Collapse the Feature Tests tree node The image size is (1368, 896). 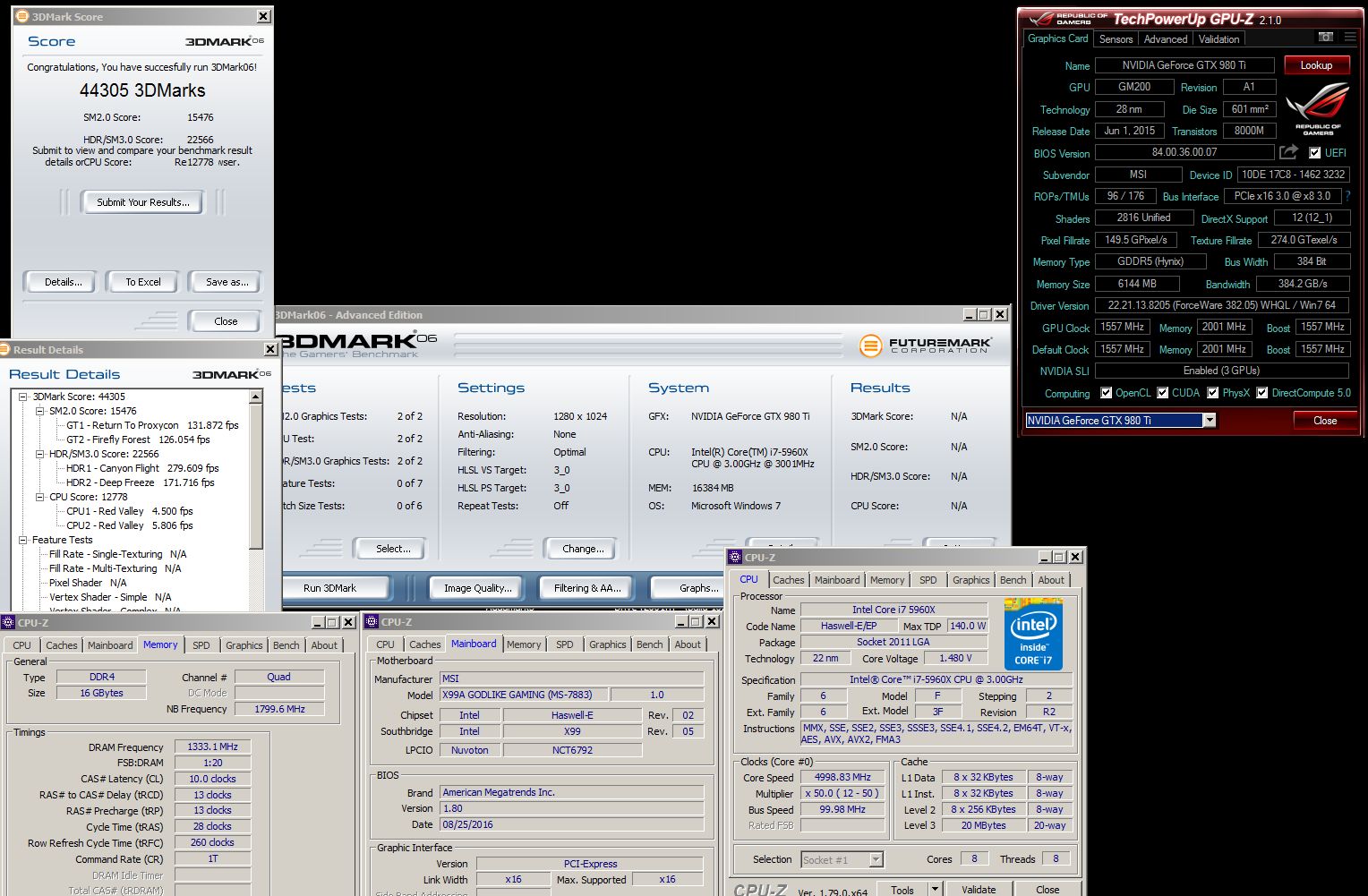click(x=23, y=540)
